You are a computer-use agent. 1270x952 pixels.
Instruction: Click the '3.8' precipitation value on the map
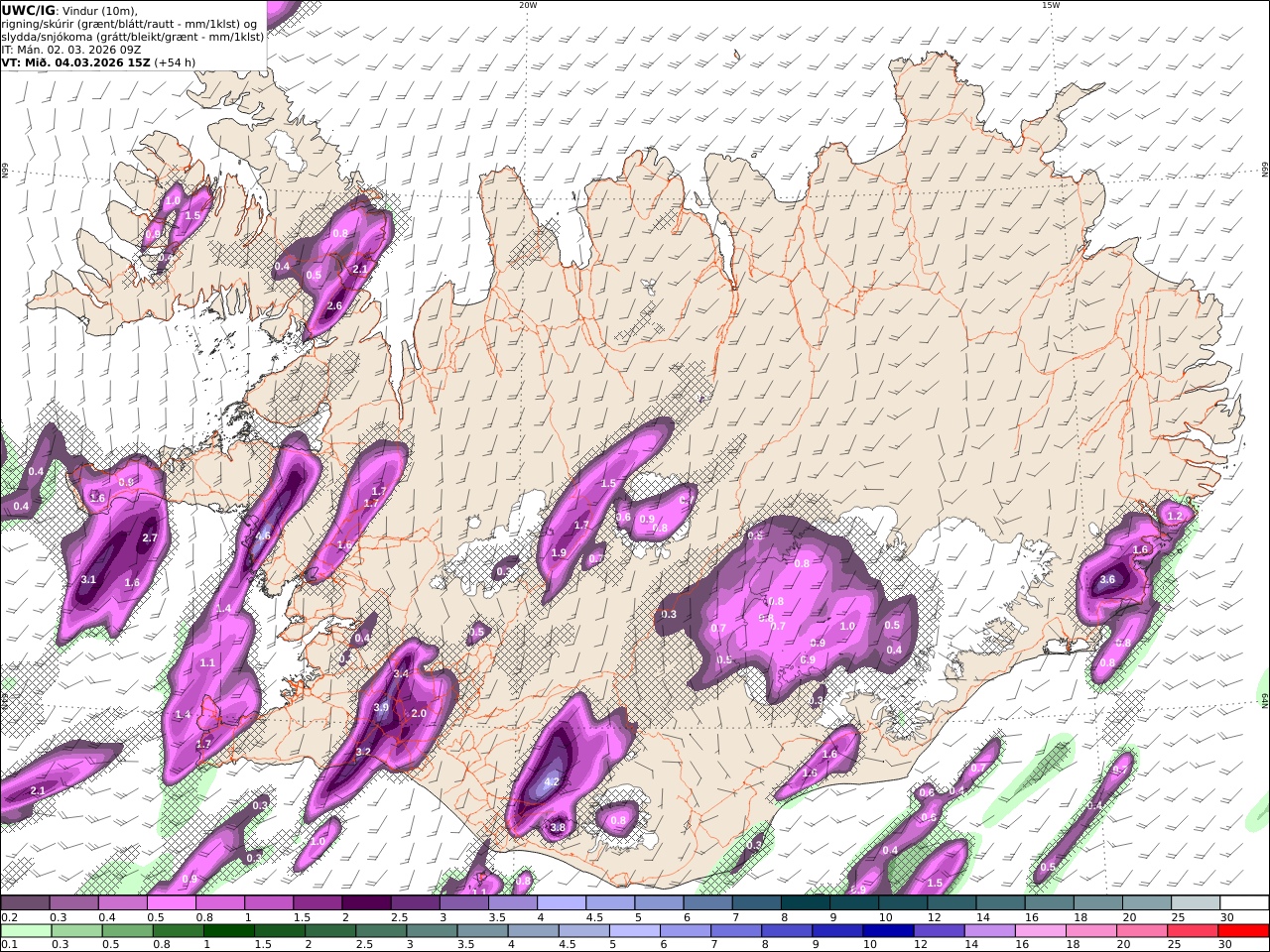point(558,827)
